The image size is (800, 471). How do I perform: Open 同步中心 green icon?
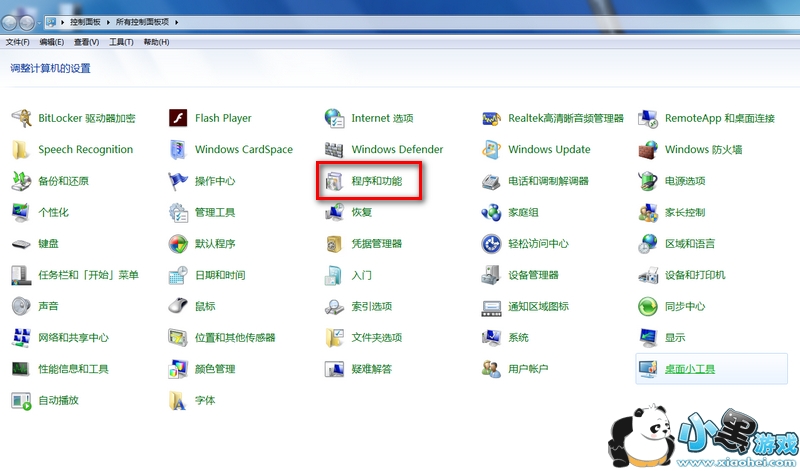pyautogui.click(x=648, y=307)
